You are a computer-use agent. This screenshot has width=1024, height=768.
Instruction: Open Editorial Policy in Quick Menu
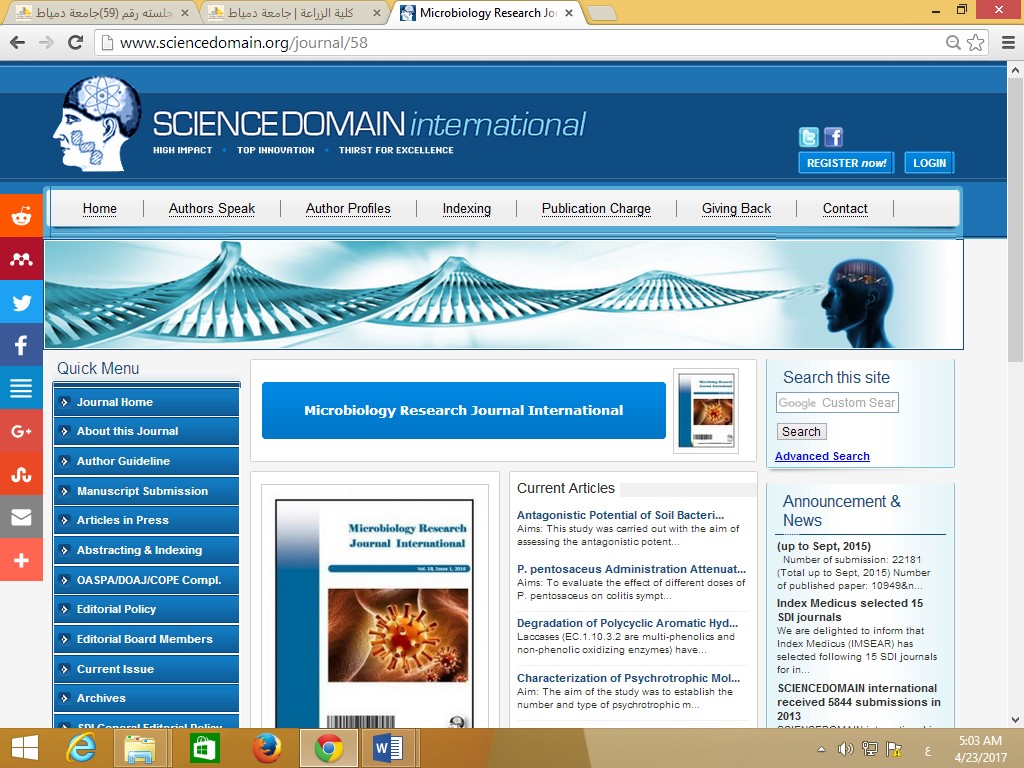click(x=146, y=609)
